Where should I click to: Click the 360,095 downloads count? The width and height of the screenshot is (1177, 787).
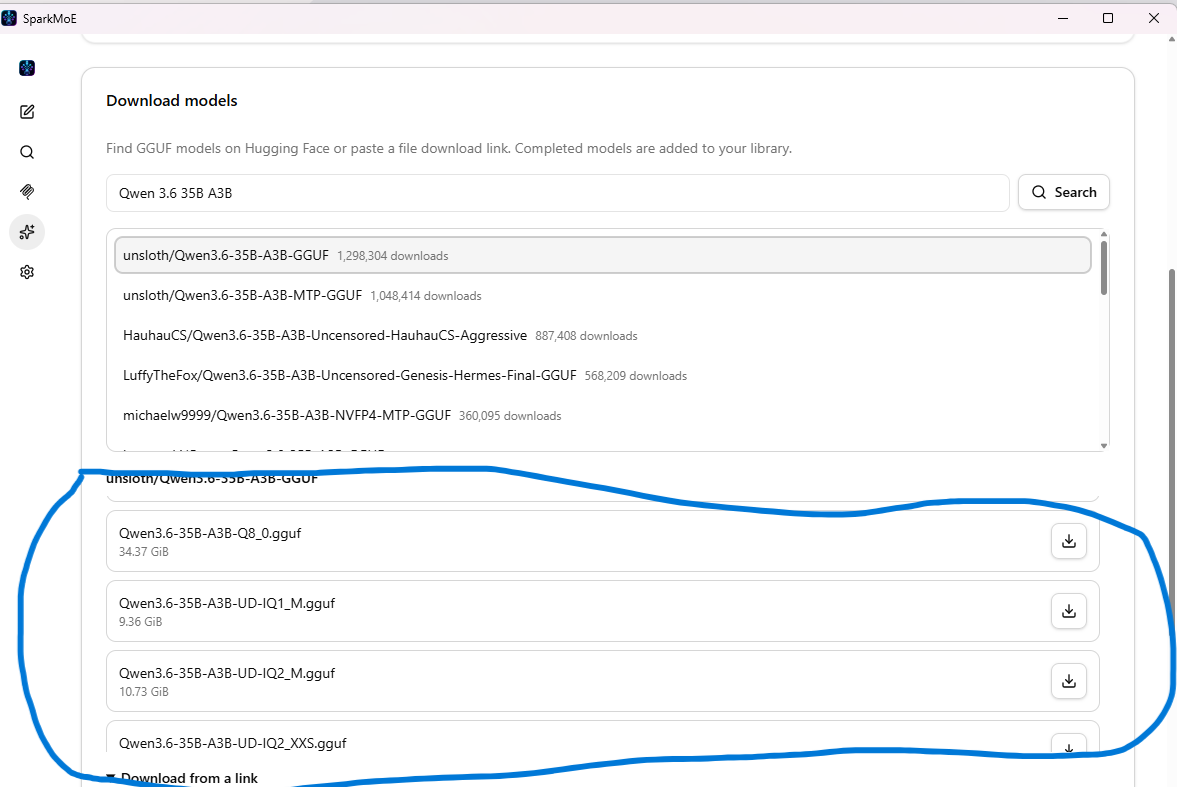click(x=510, y=416)
